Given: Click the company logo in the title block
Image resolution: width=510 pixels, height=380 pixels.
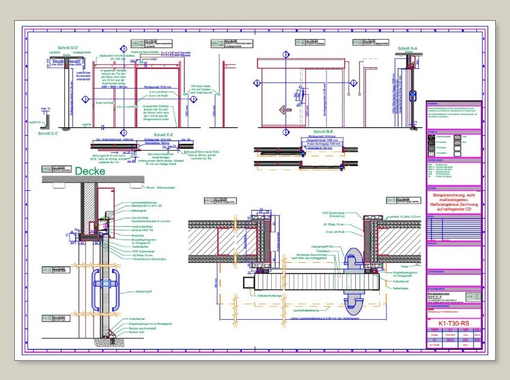Looking at the screenshot, I should (473, 297).
